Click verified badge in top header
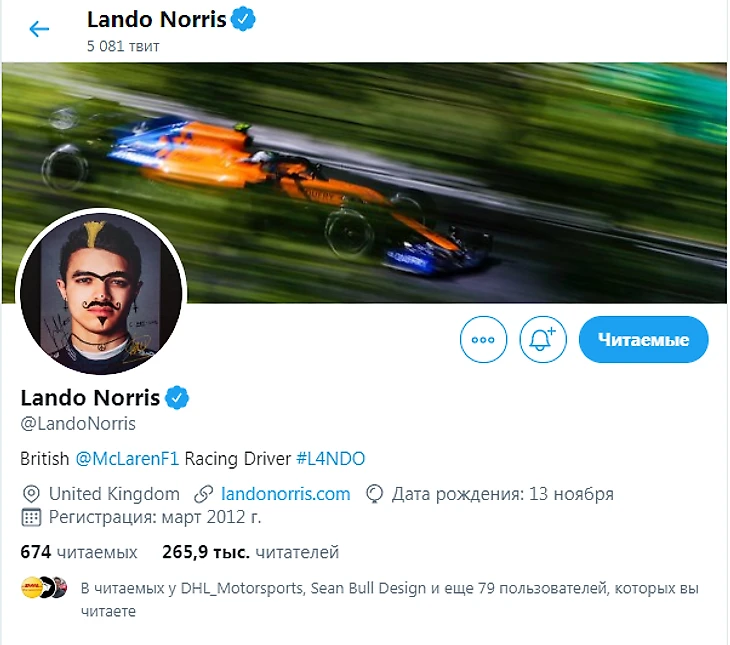 tap(243, 20)
